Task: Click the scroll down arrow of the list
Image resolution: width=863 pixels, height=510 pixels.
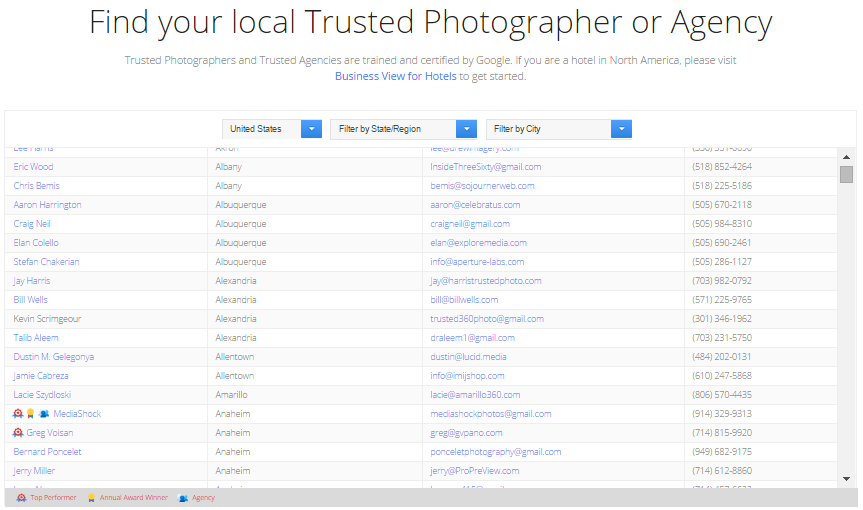Action: point(846,479)
